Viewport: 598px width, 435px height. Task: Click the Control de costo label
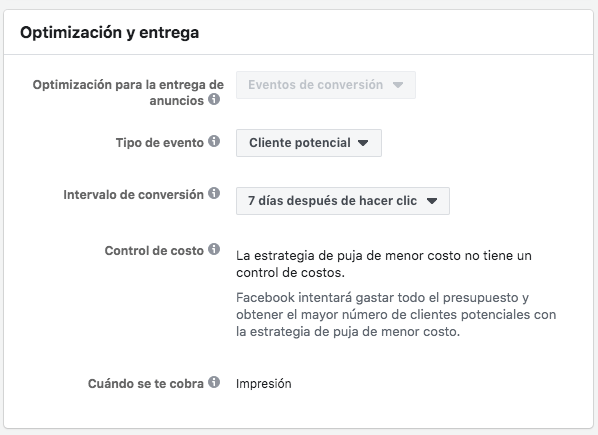154,250
